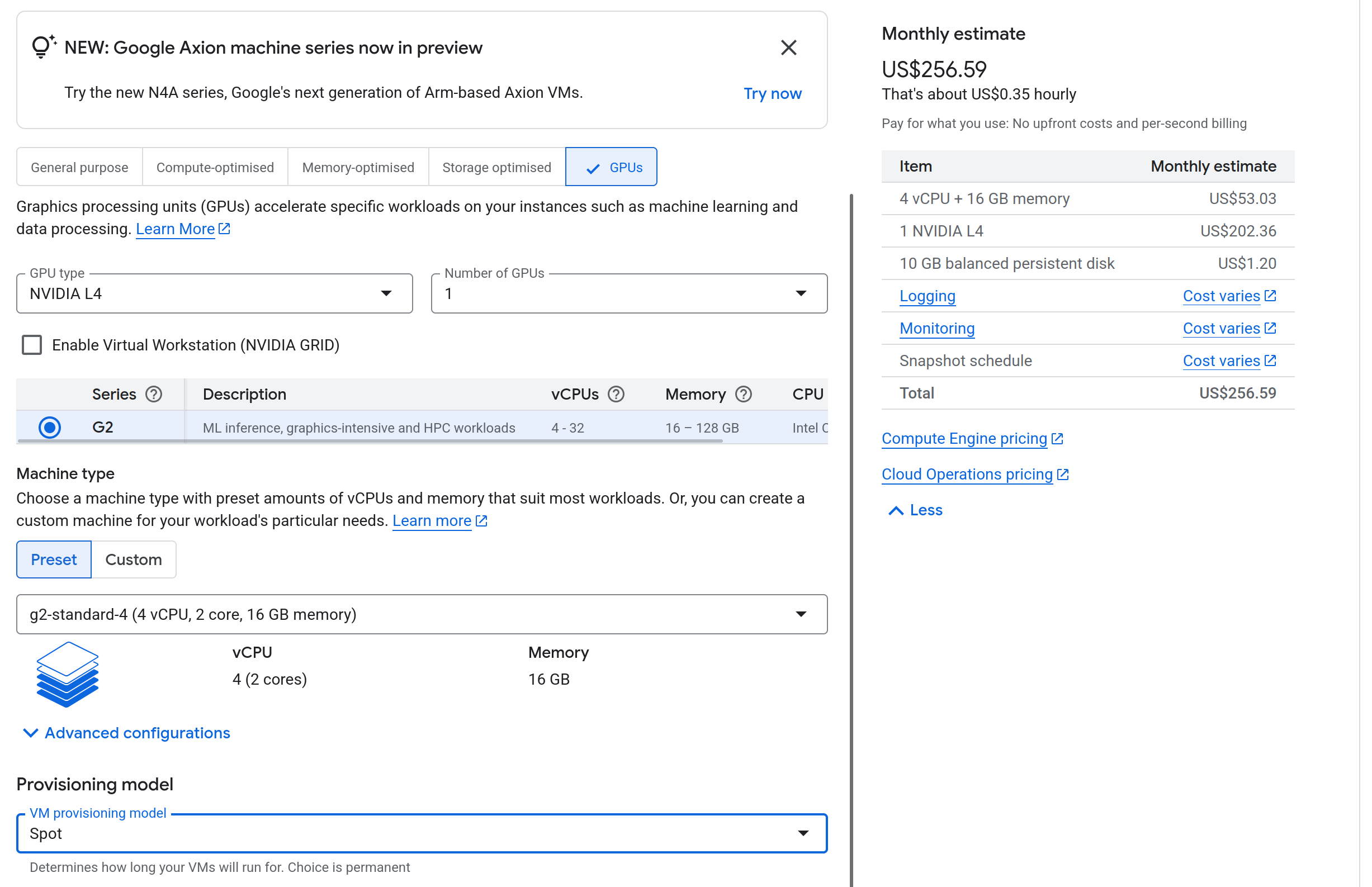This screenshot has height=887, width=1372.
Task: Click external-link icon beside Compute Engine pricing
Action: [1057, 438]
